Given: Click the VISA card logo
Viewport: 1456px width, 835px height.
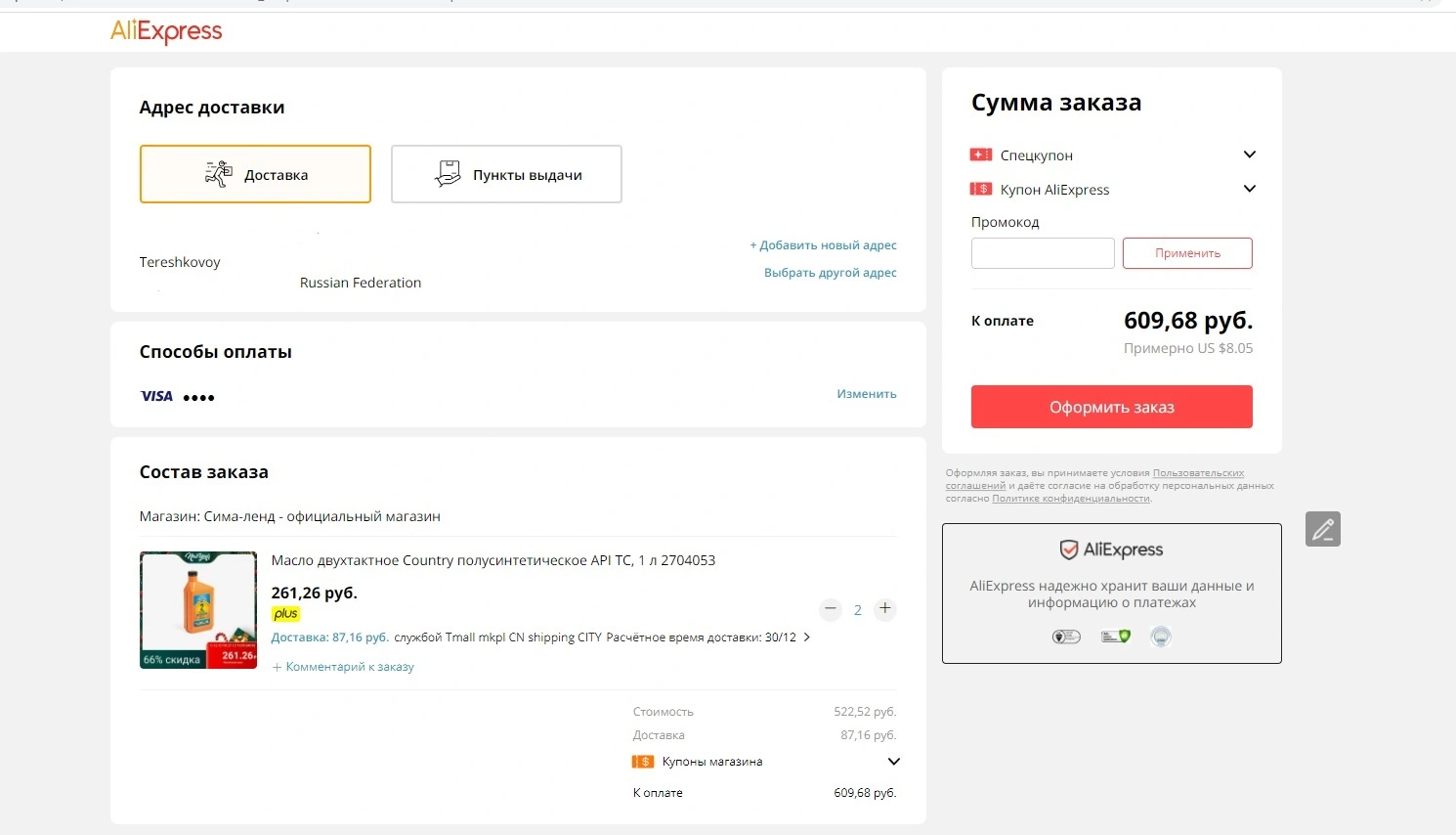Looking at the screenshot, I should pyautogui.click(x=156, y=396).
